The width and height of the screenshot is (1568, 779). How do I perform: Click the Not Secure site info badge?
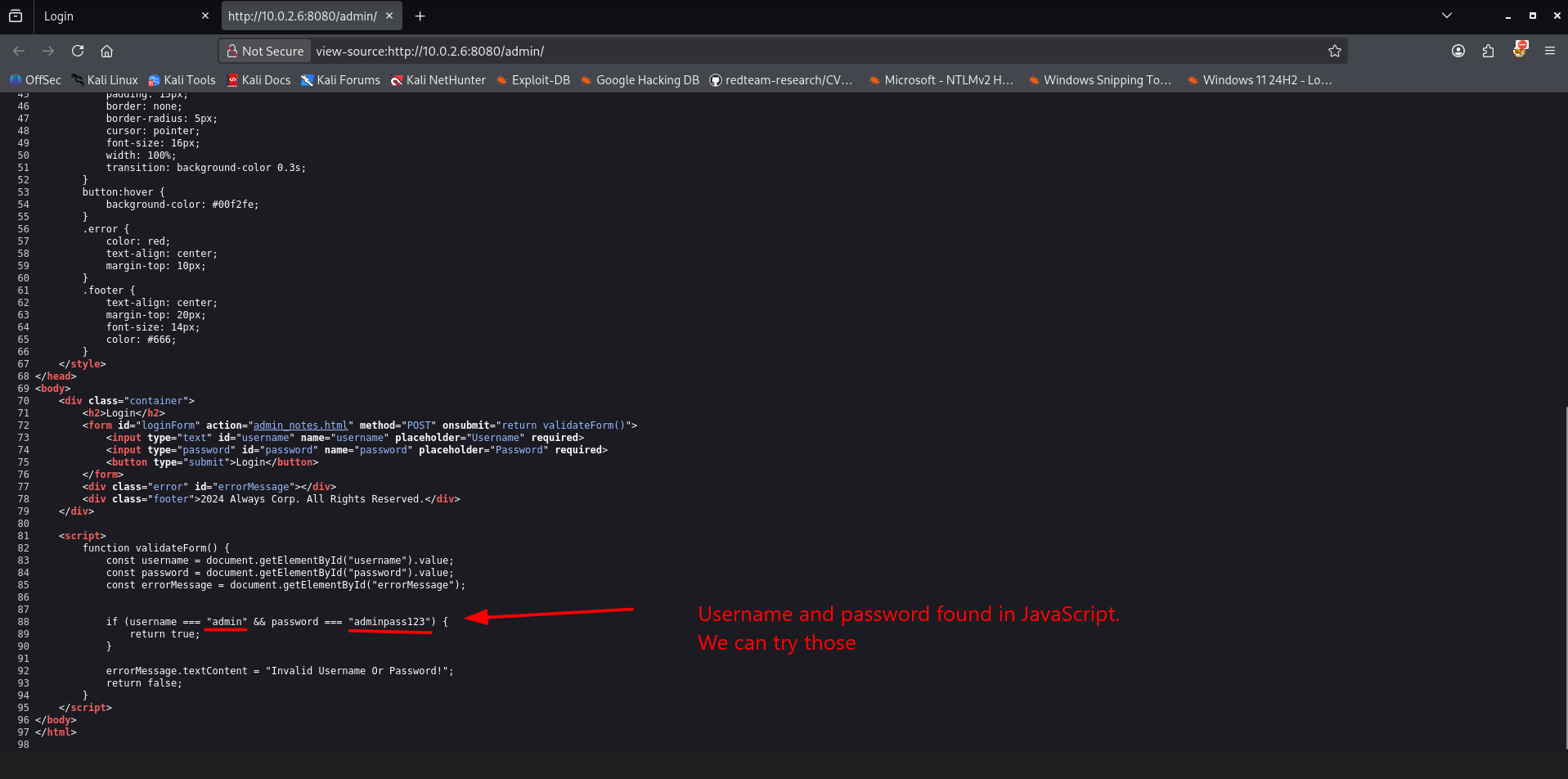pyautogui.click(x=265, y=51)
